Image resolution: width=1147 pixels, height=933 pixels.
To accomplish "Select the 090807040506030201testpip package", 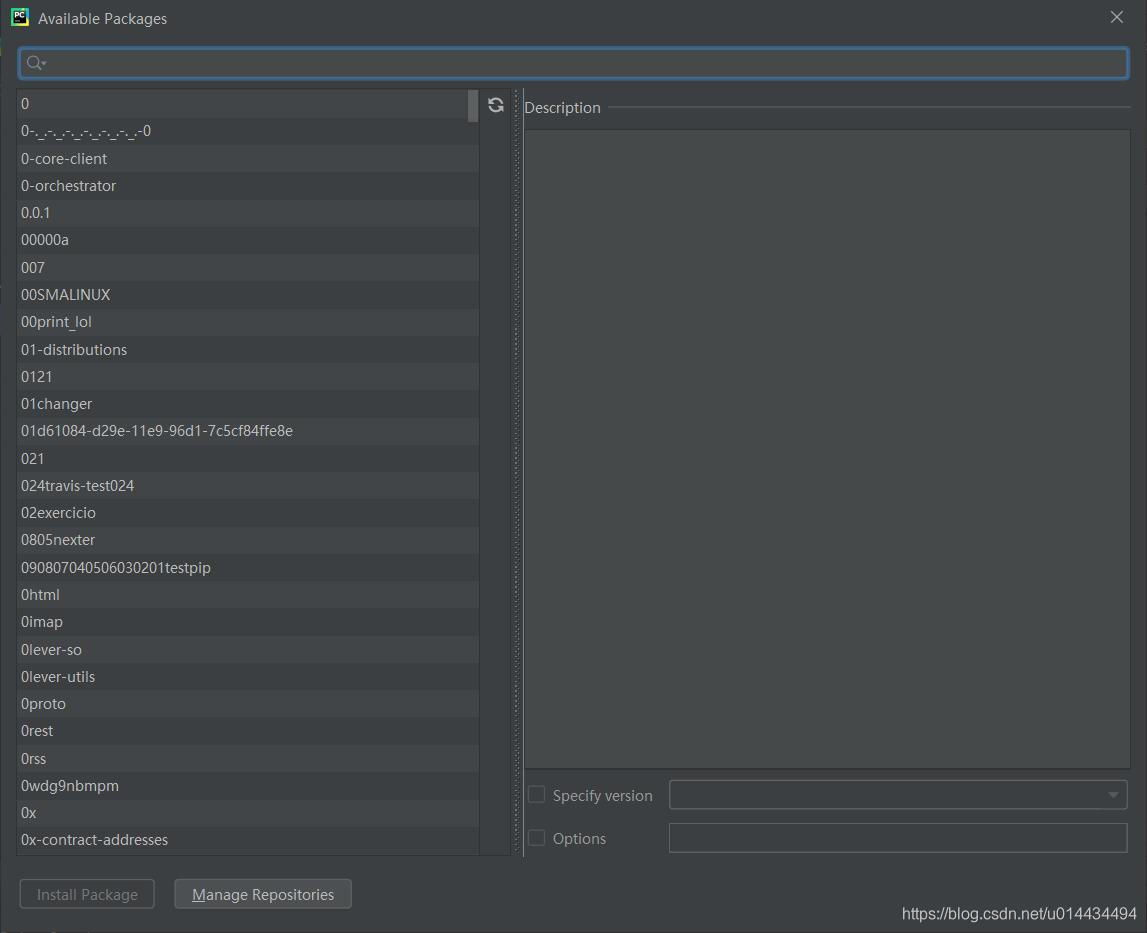I will tap(248, 568).
